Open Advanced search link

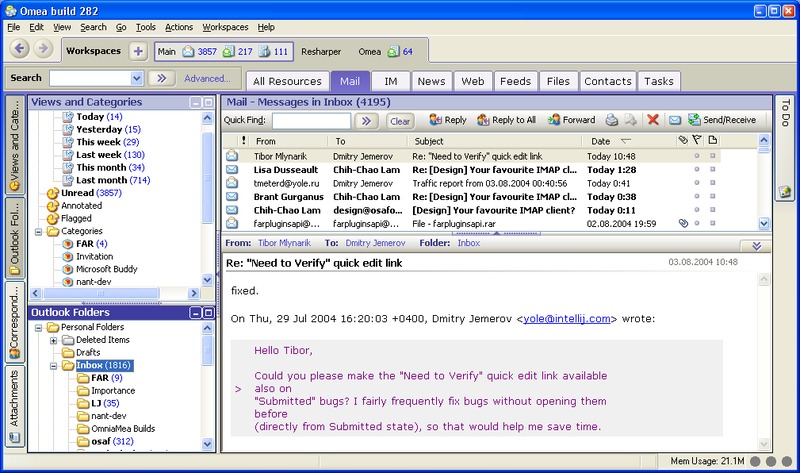click(x=207, y=78)
